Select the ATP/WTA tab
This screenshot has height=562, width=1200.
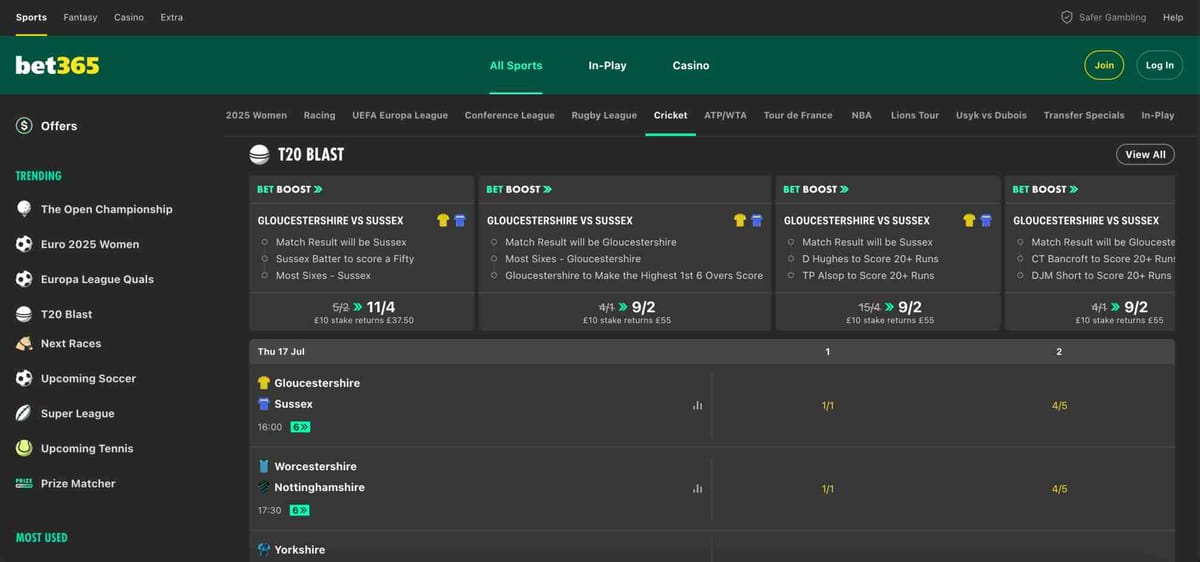pos(725,115)
